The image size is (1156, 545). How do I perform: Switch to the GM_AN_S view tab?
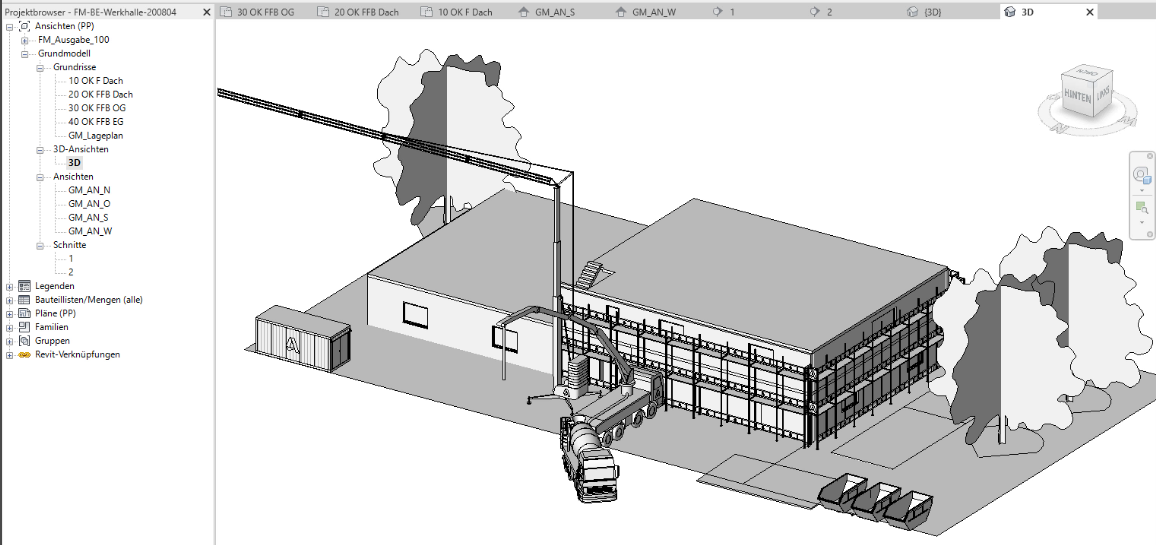pos(554,12)
